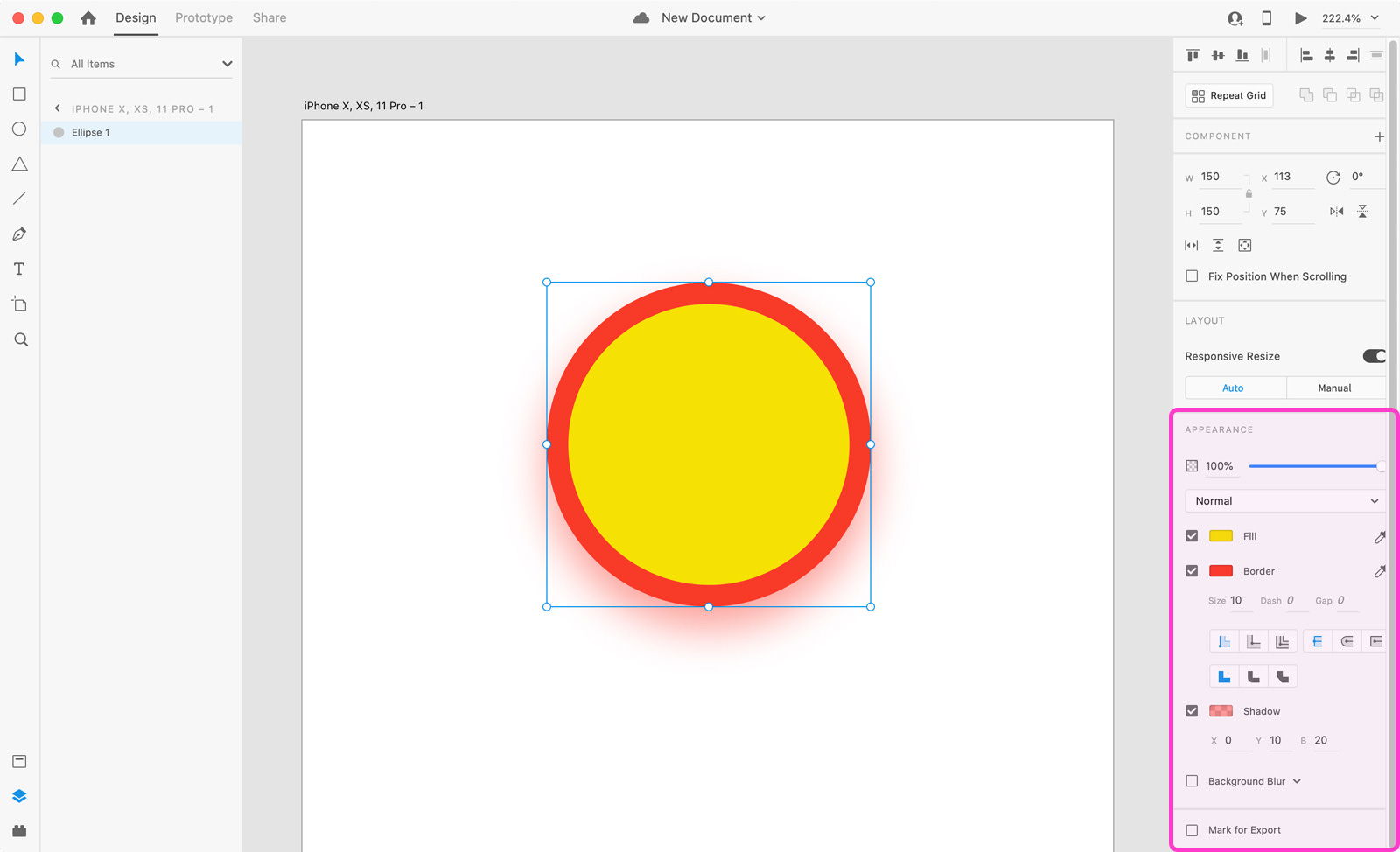Viewport: 1400px width, 852px height.
Task: Open the Share tab
Action: (269, 17)
